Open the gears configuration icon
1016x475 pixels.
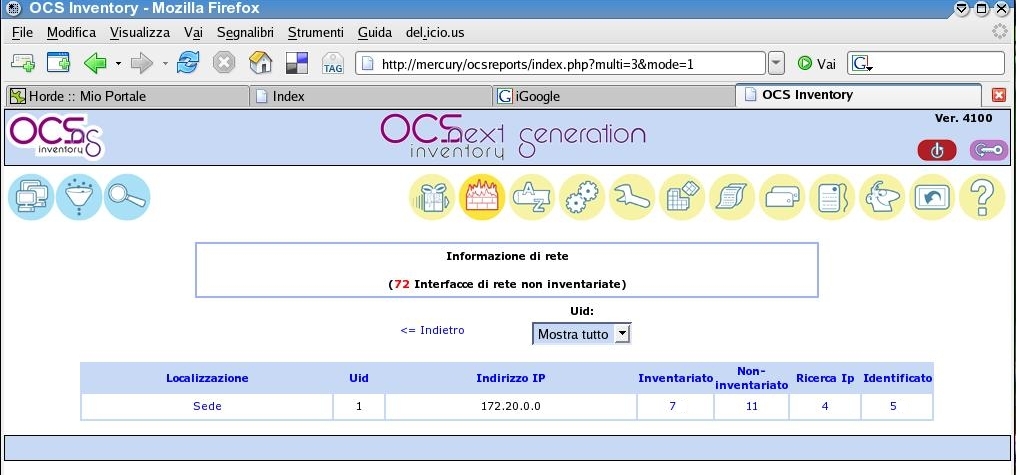coord(583,198)
